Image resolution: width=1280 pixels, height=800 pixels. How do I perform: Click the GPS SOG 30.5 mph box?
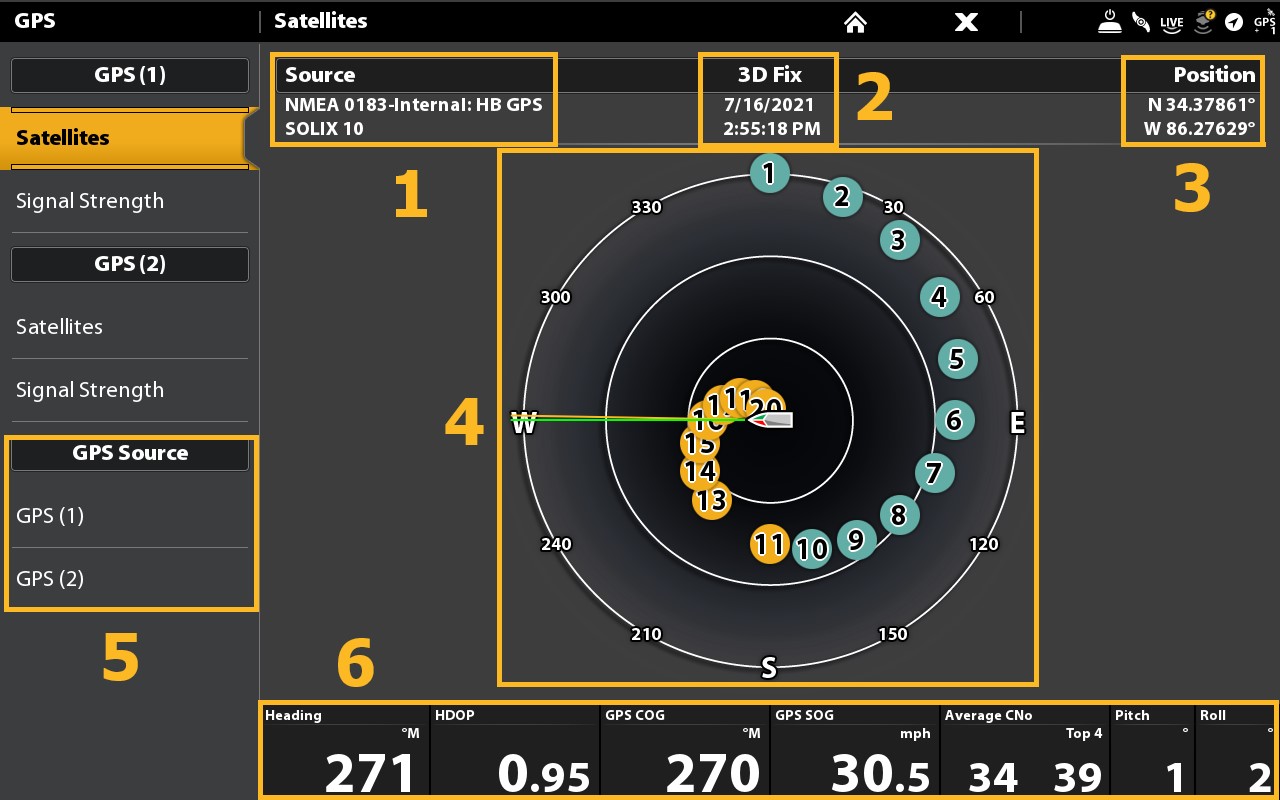(x=855, y=751)
